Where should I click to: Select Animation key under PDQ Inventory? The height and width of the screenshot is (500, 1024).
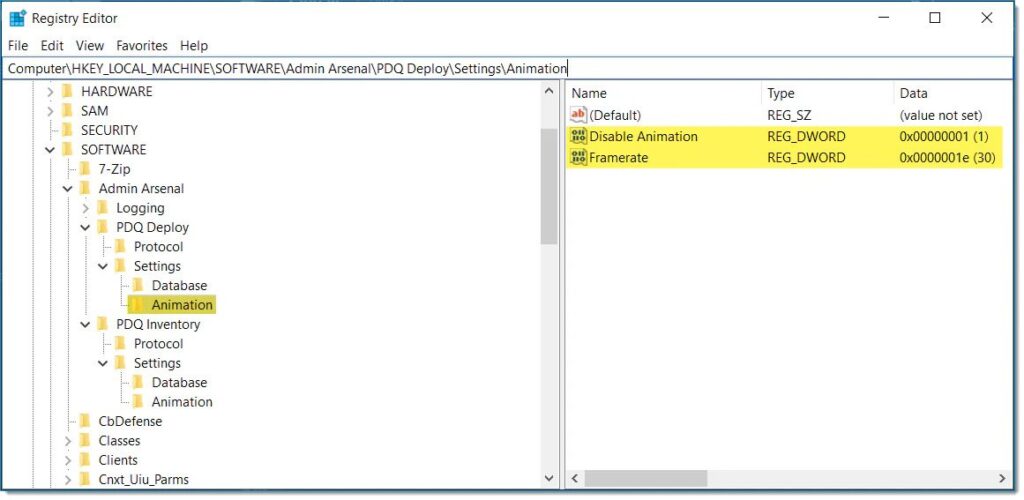182,401
